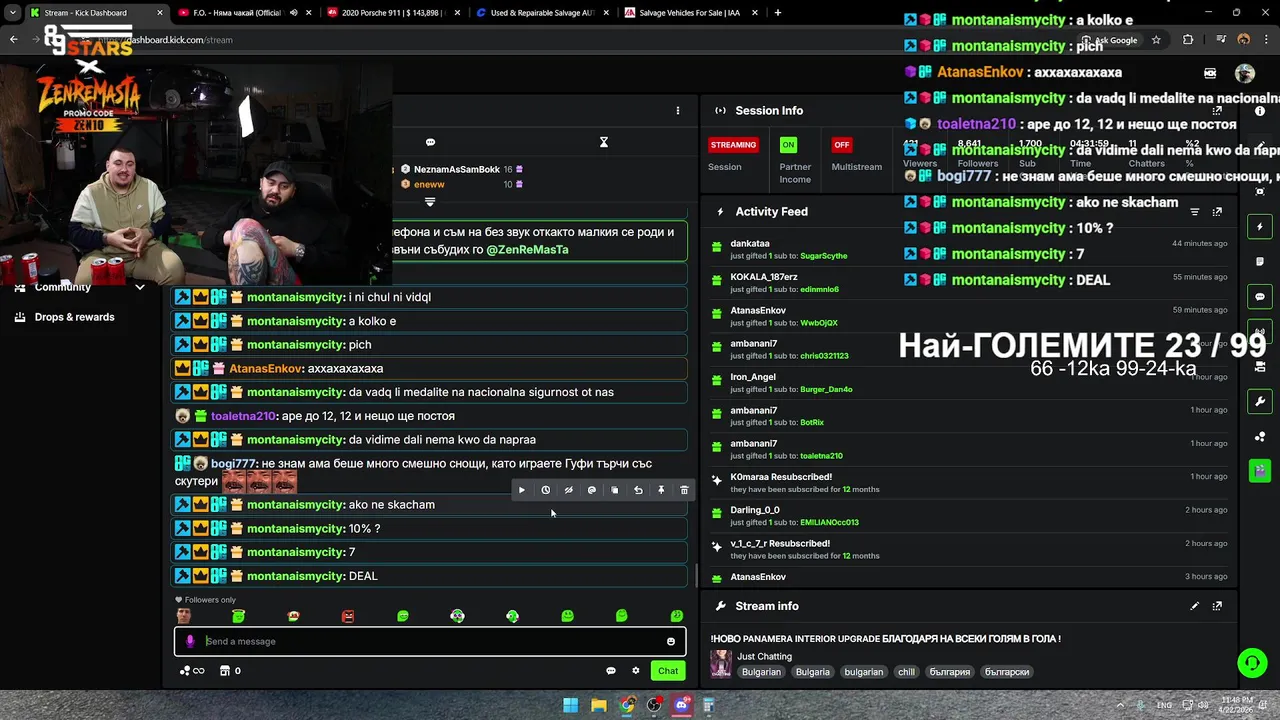Toggle the chat bubble icon in right sidebar
This screenshot has height=720, width=1280.
click(x=1260, y=297)
